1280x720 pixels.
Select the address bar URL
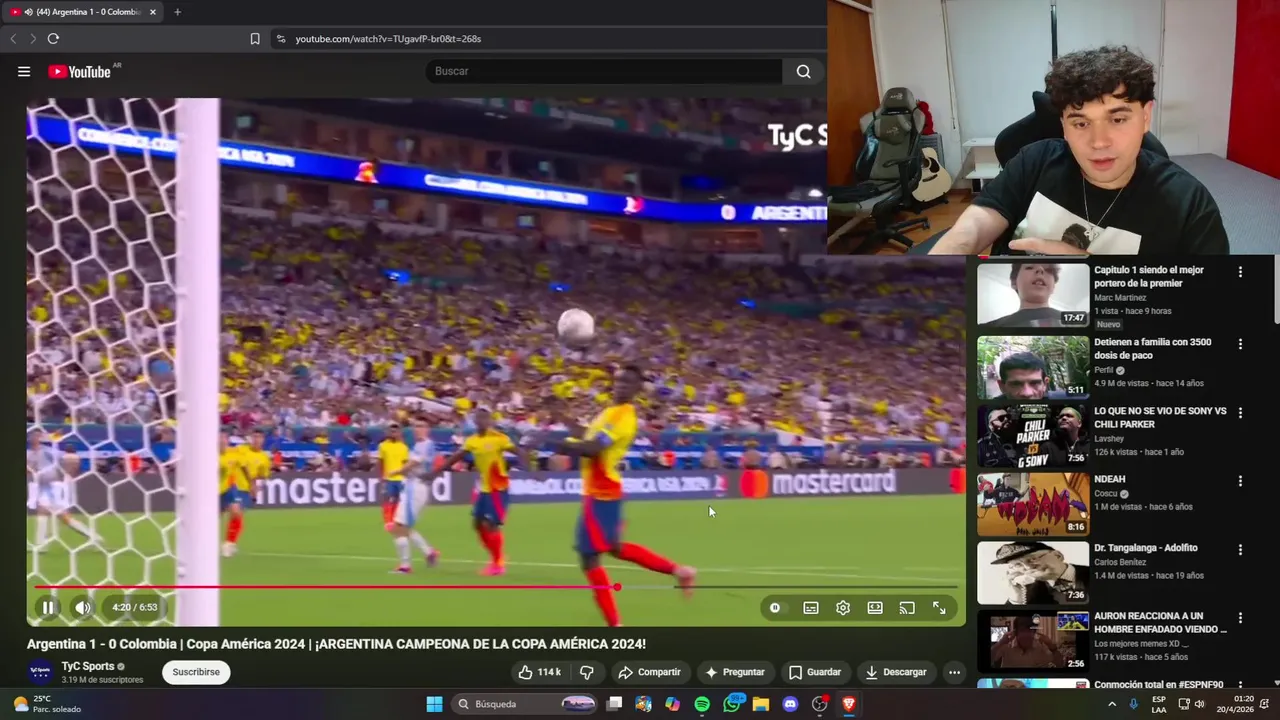388,39
